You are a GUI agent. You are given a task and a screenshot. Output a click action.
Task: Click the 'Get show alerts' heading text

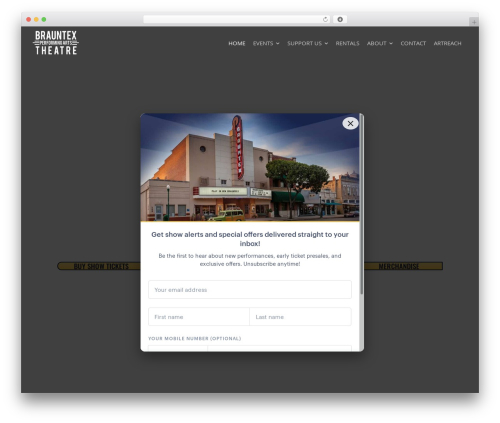(x=250, y=239)
